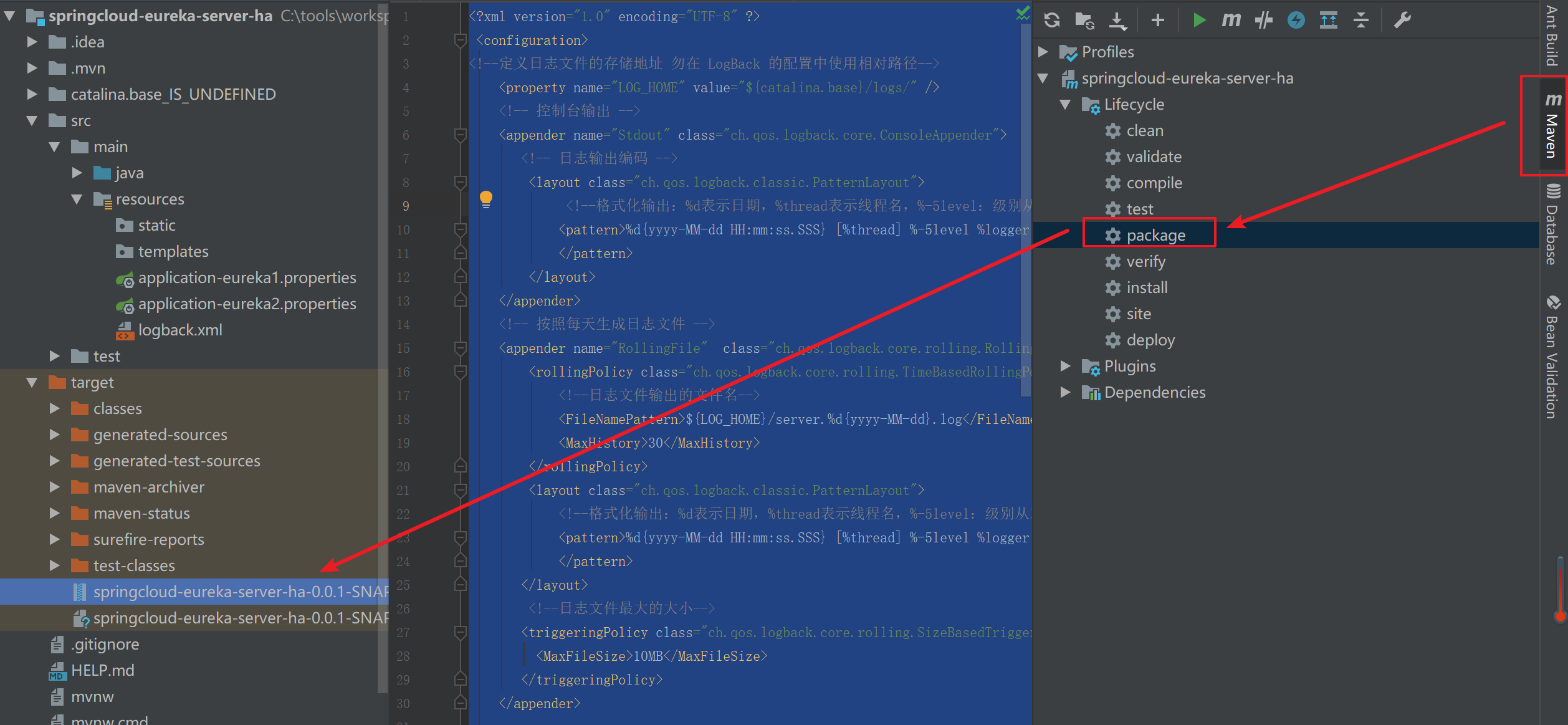
Task: Click line number 9 in editor gutter
Action: [406, 206]
